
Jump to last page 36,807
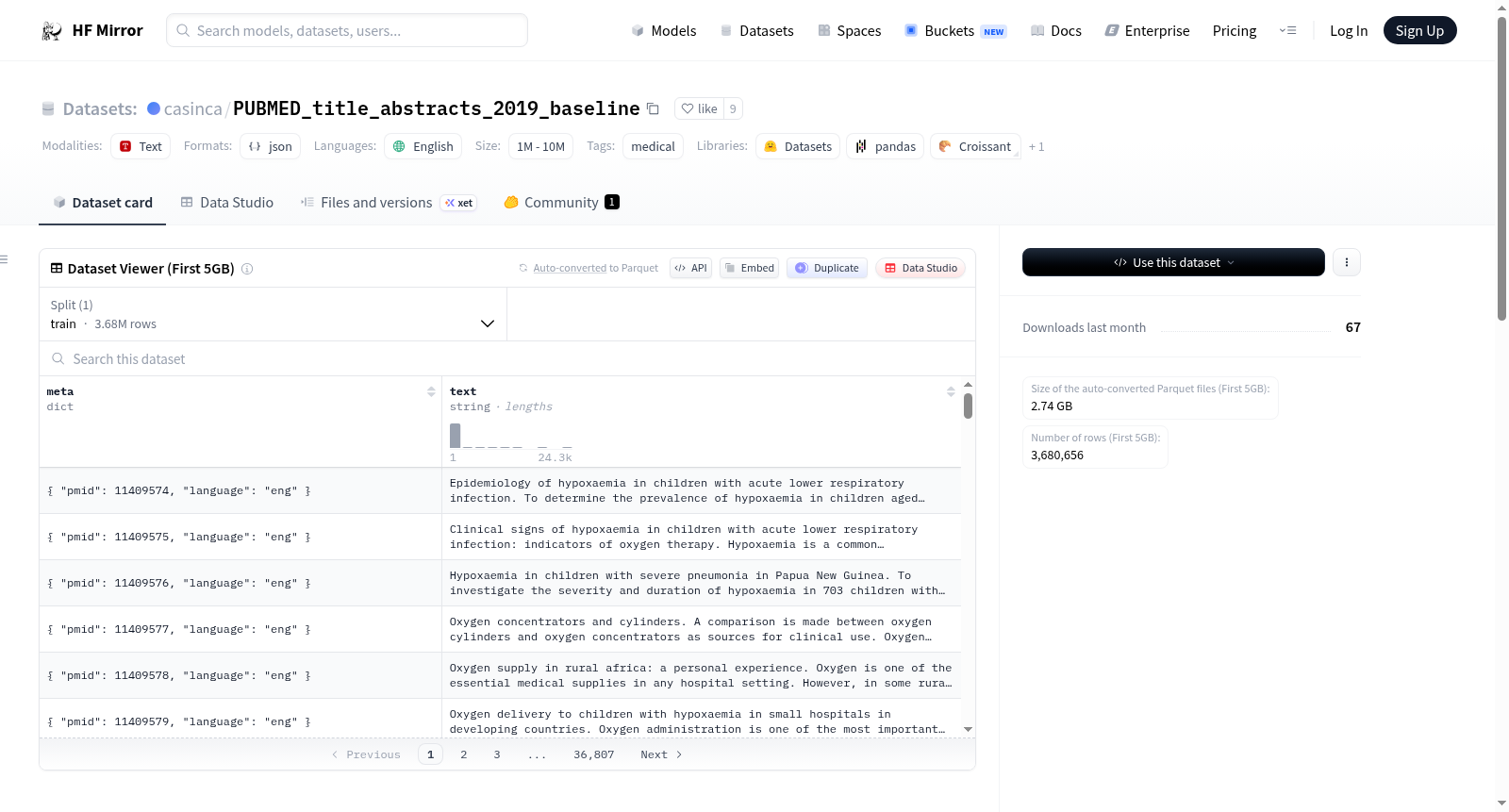tap(594, 754)
